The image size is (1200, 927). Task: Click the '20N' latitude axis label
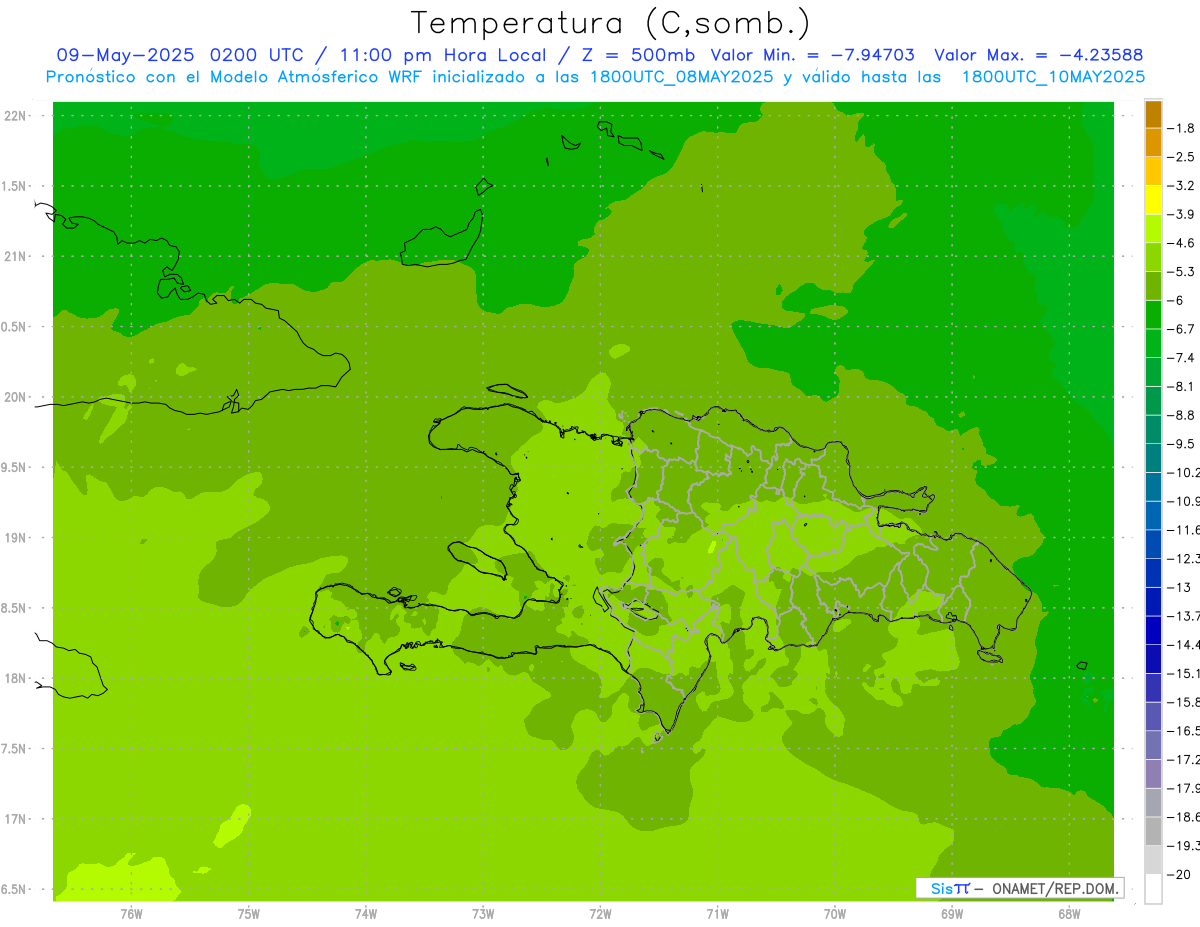point(17,397)
